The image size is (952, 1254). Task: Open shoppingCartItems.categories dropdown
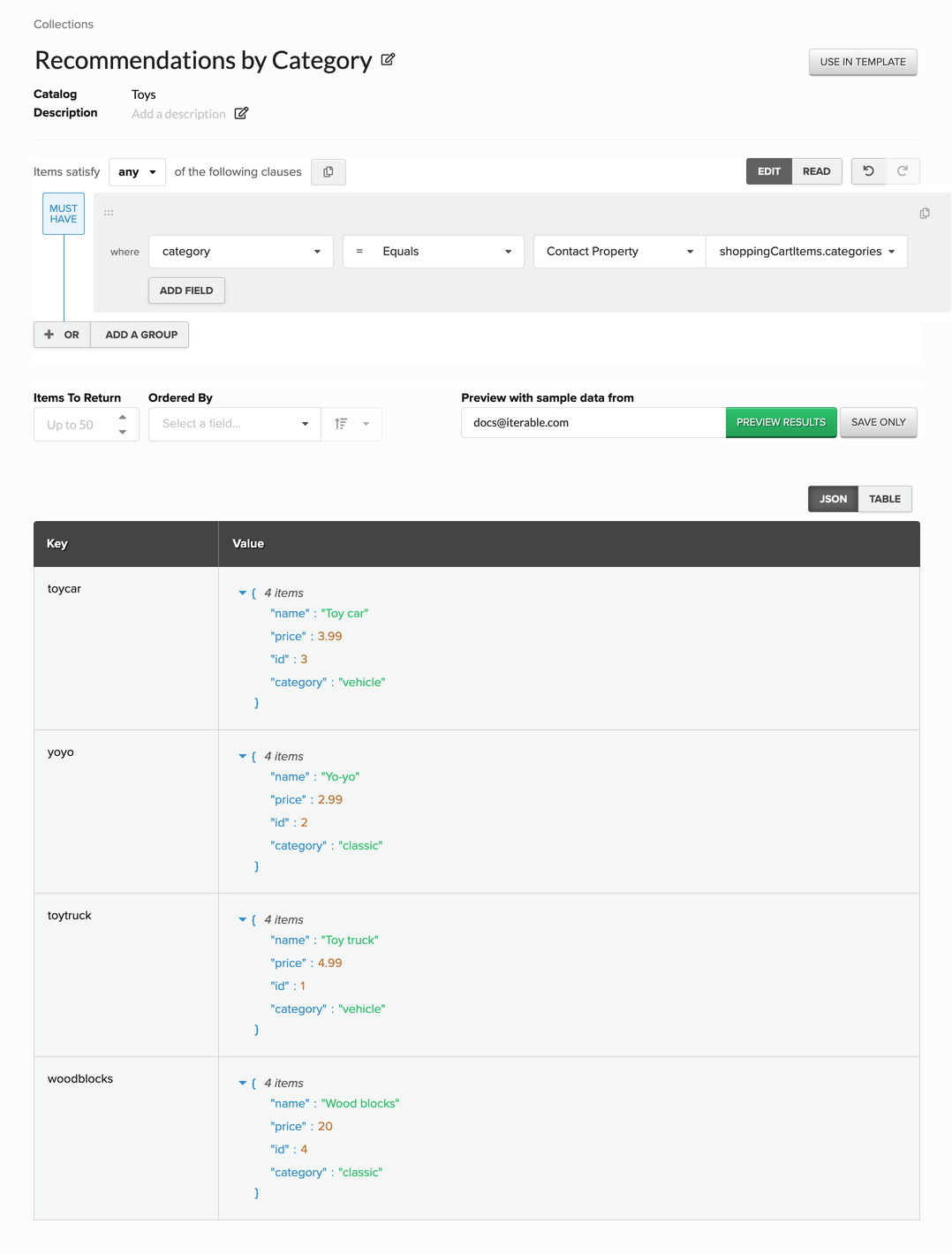[807, 252]
